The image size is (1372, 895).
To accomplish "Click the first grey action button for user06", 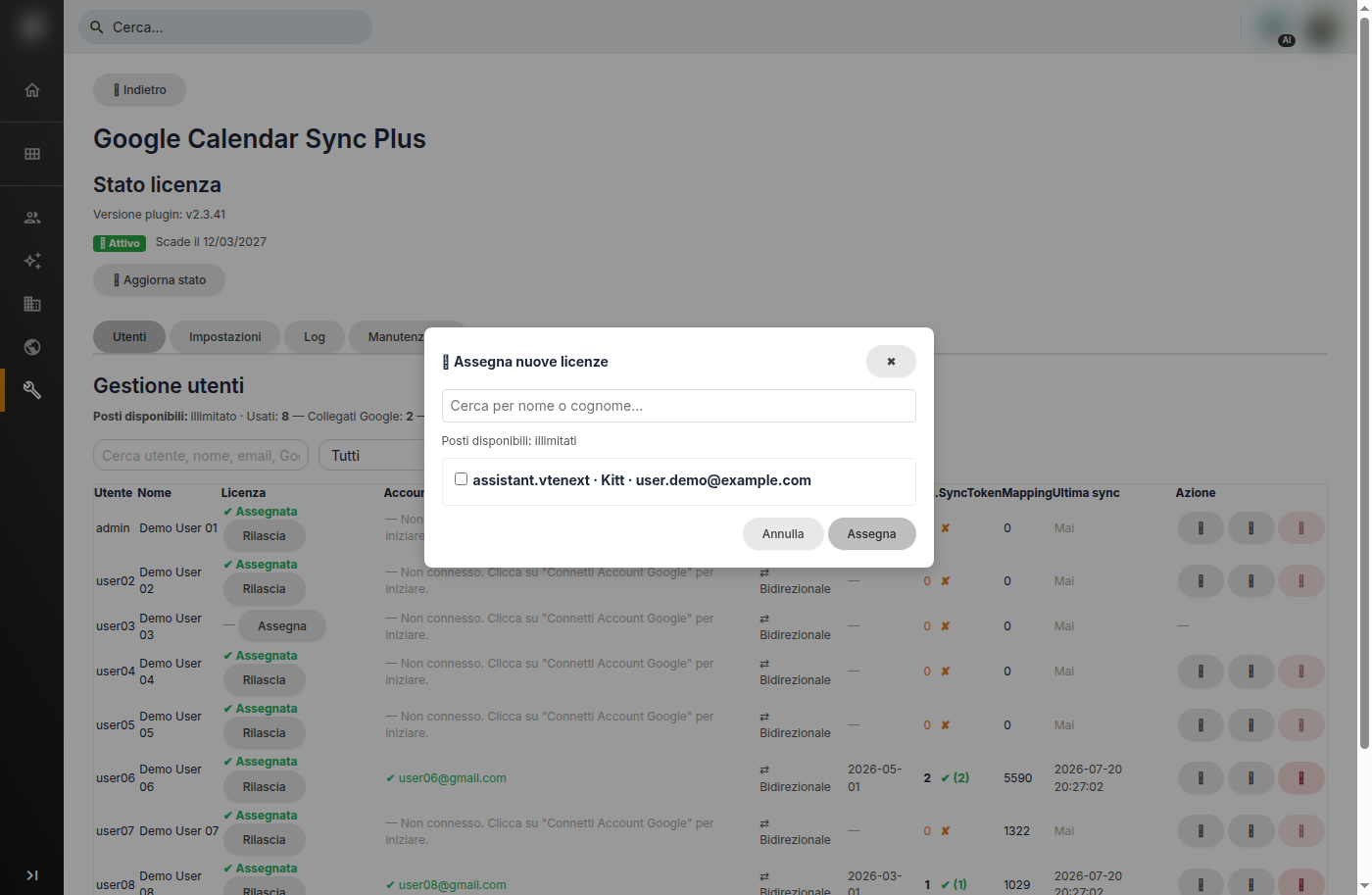I will (1200, 778).
